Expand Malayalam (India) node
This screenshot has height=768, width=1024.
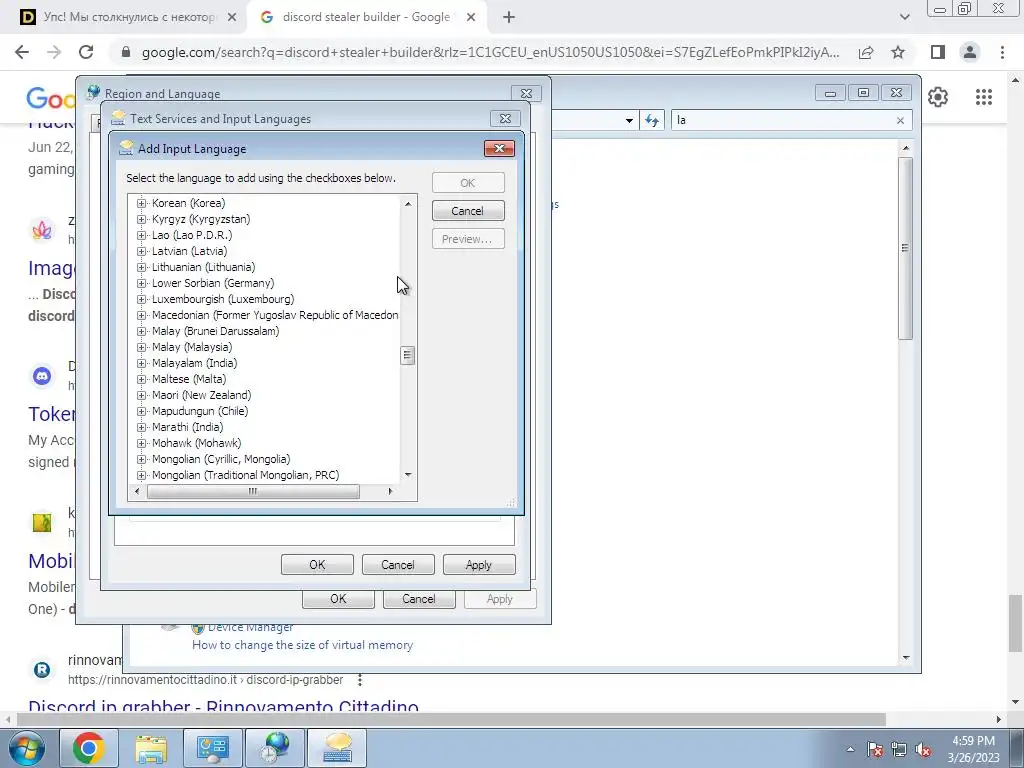(141, 363)
